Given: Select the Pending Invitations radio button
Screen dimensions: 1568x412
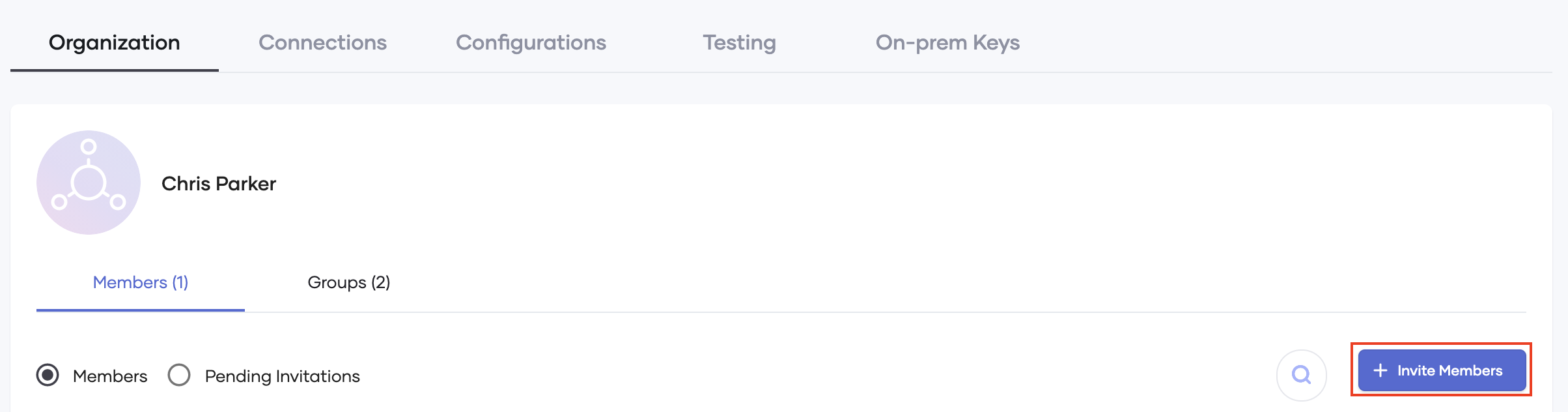Looking at the screenshot, I should click(x=179, y=375).
